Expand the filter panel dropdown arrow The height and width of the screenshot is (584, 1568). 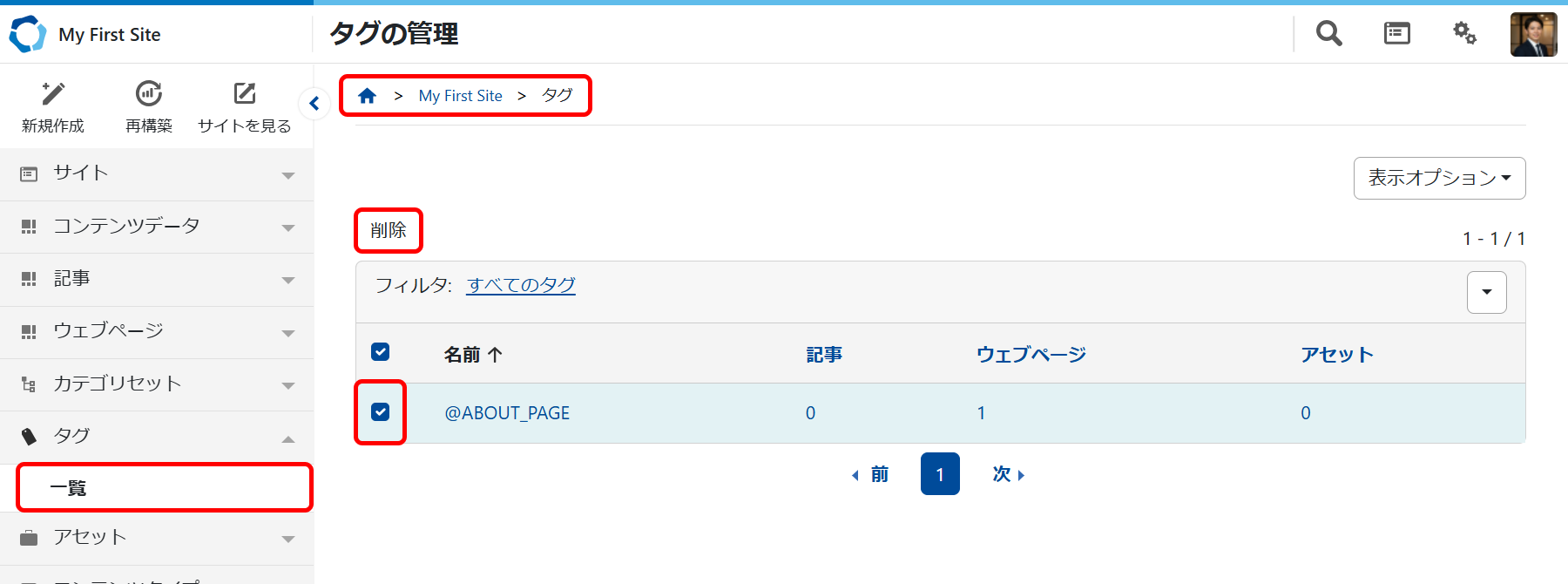[1486, 292]
